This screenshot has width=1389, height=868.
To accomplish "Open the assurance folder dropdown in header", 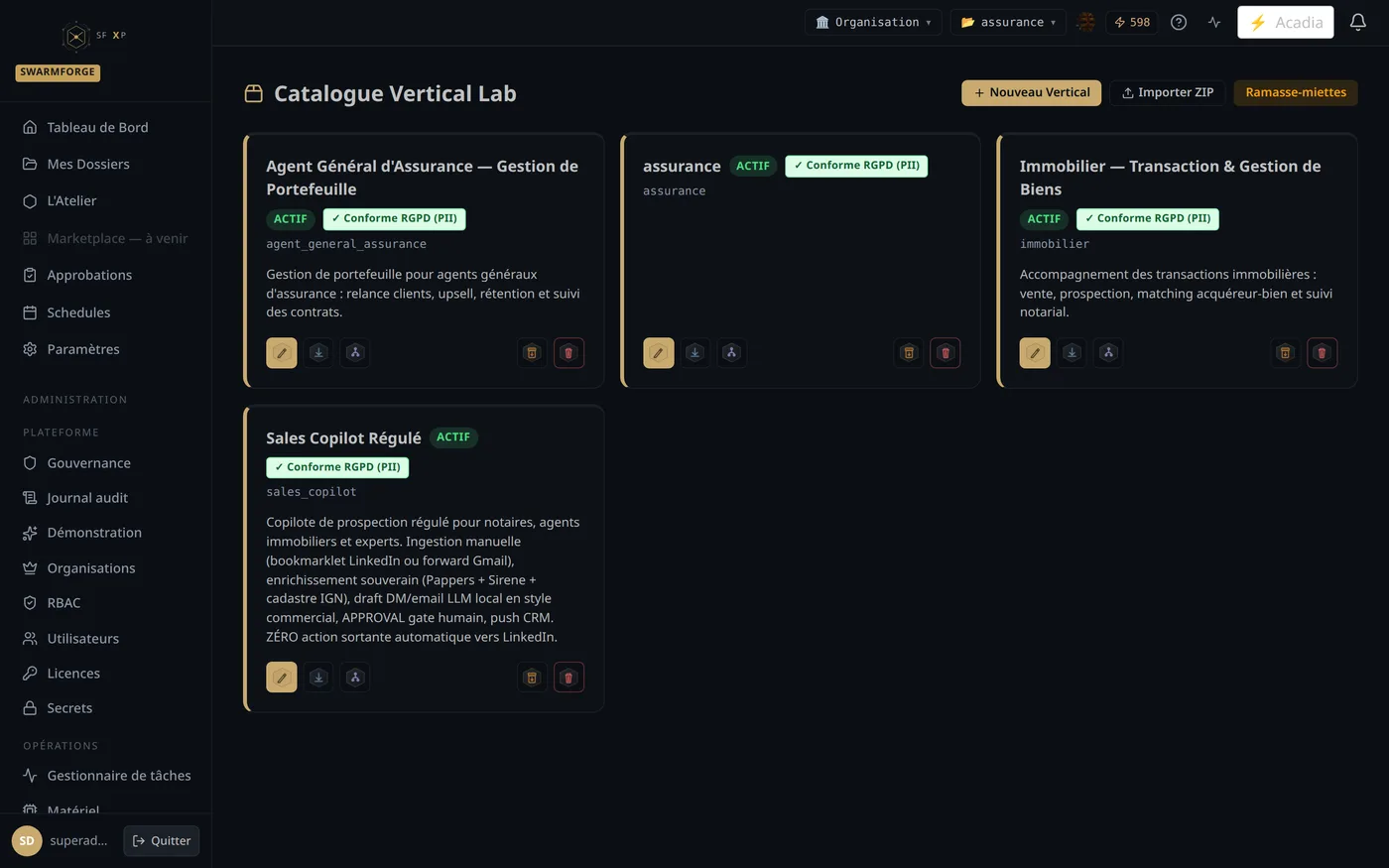I will (1008, 22).
